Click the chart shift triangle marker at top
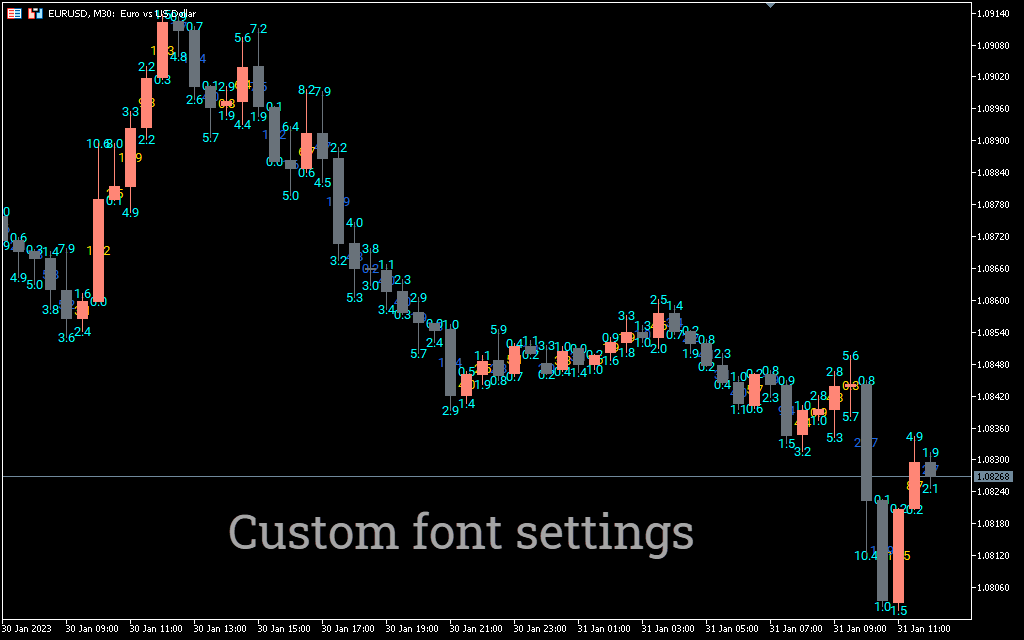Screen dimensions: 1024x640 770,5
